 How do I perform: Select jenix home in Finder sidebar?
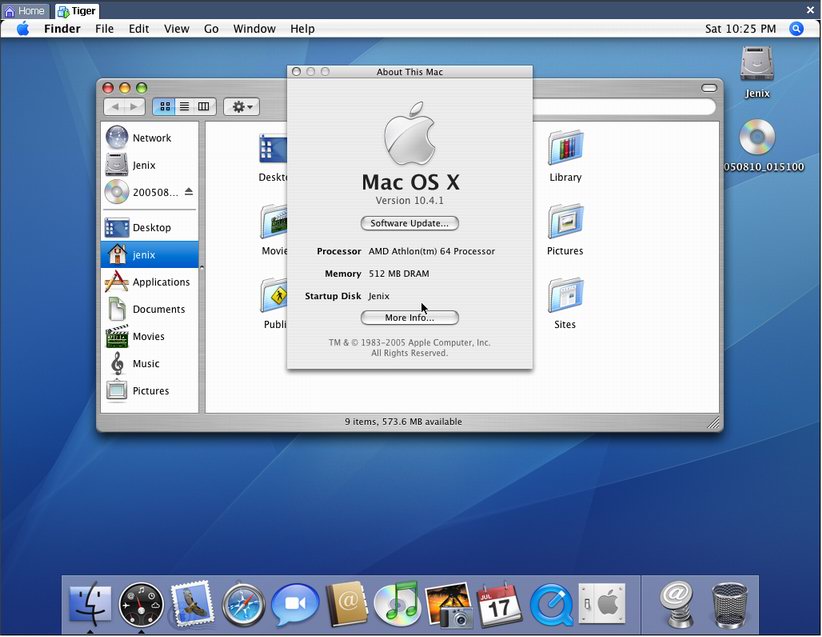coord(149,254)
